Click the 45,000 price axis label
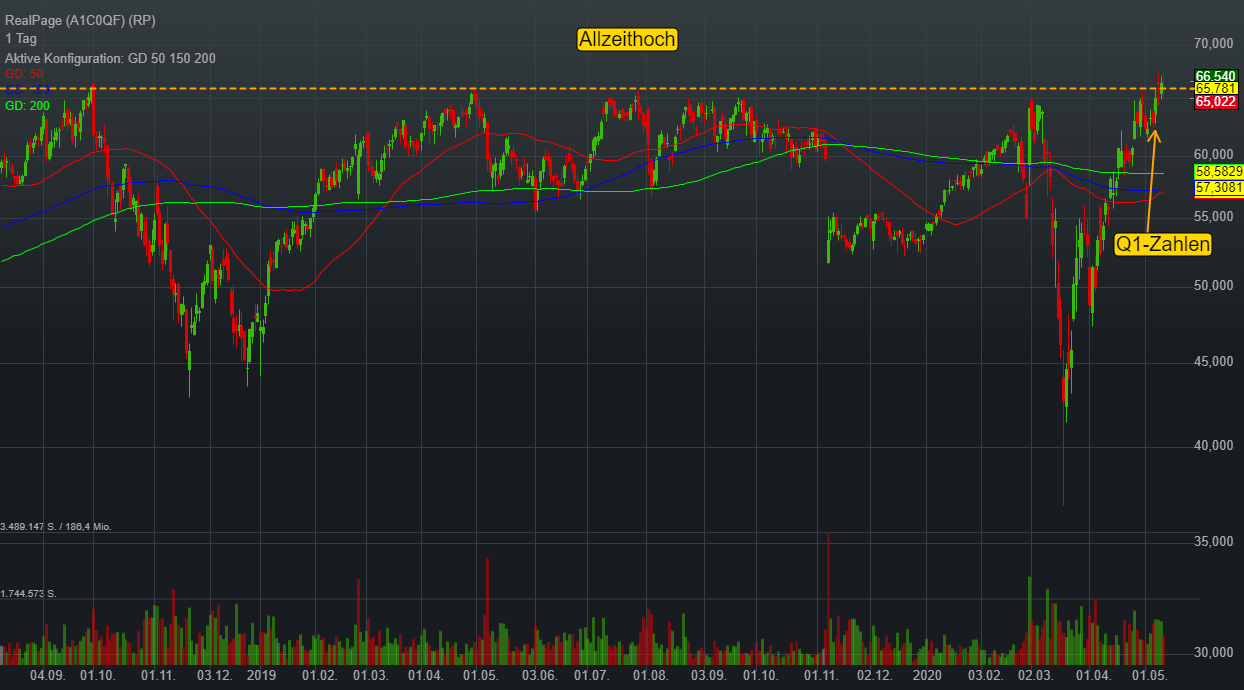 tap(1213, 361)
